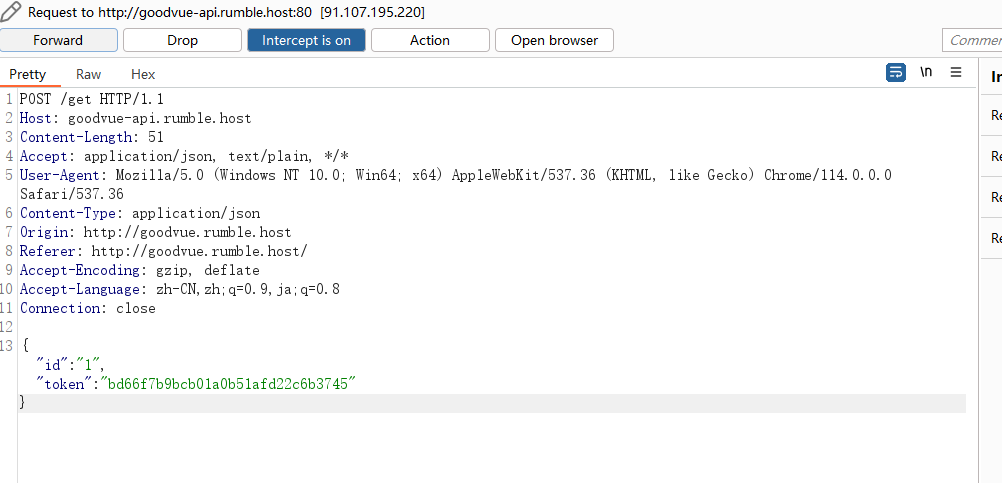
Task: Click the Content-Type header line
Action: pyautogui.click(x=140, y=213)
